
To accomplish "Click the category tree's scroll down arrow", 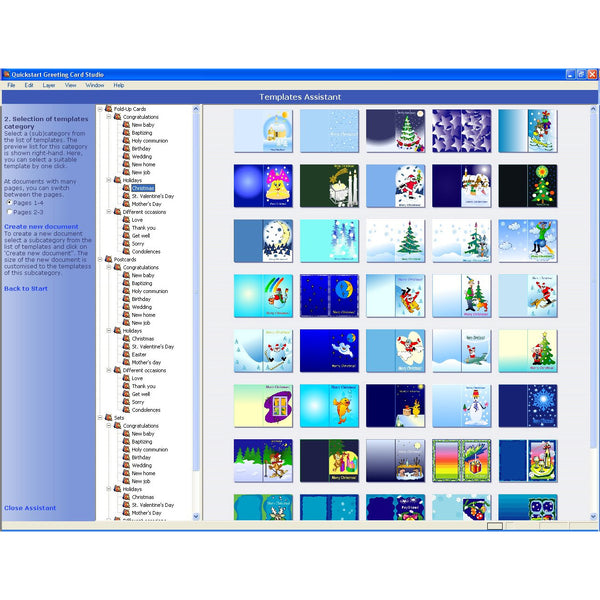I will point(196,516).
